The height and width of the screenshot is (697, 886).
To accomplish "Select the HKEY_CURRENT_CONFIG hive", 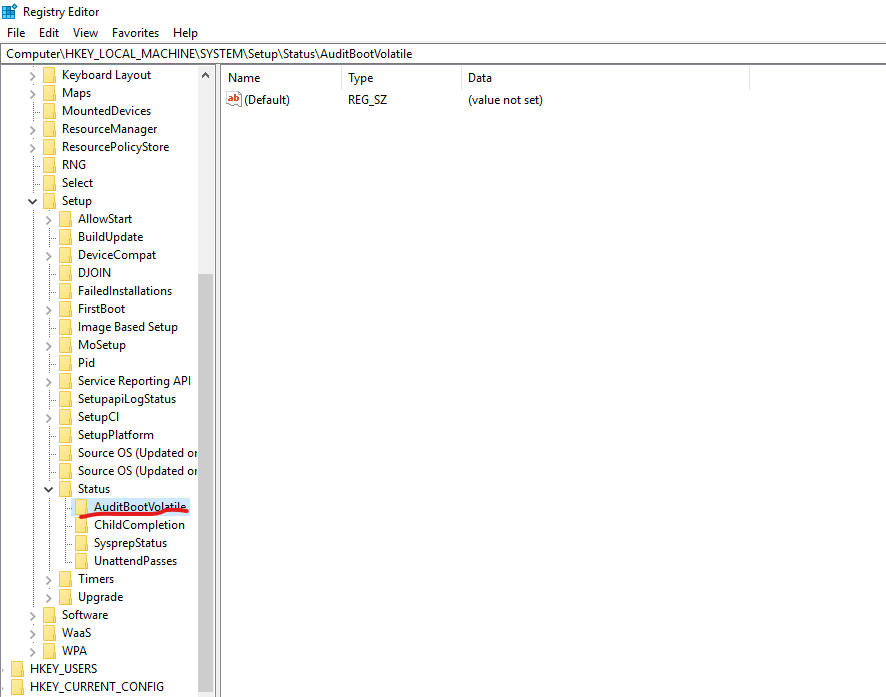I will click(97, 687).
